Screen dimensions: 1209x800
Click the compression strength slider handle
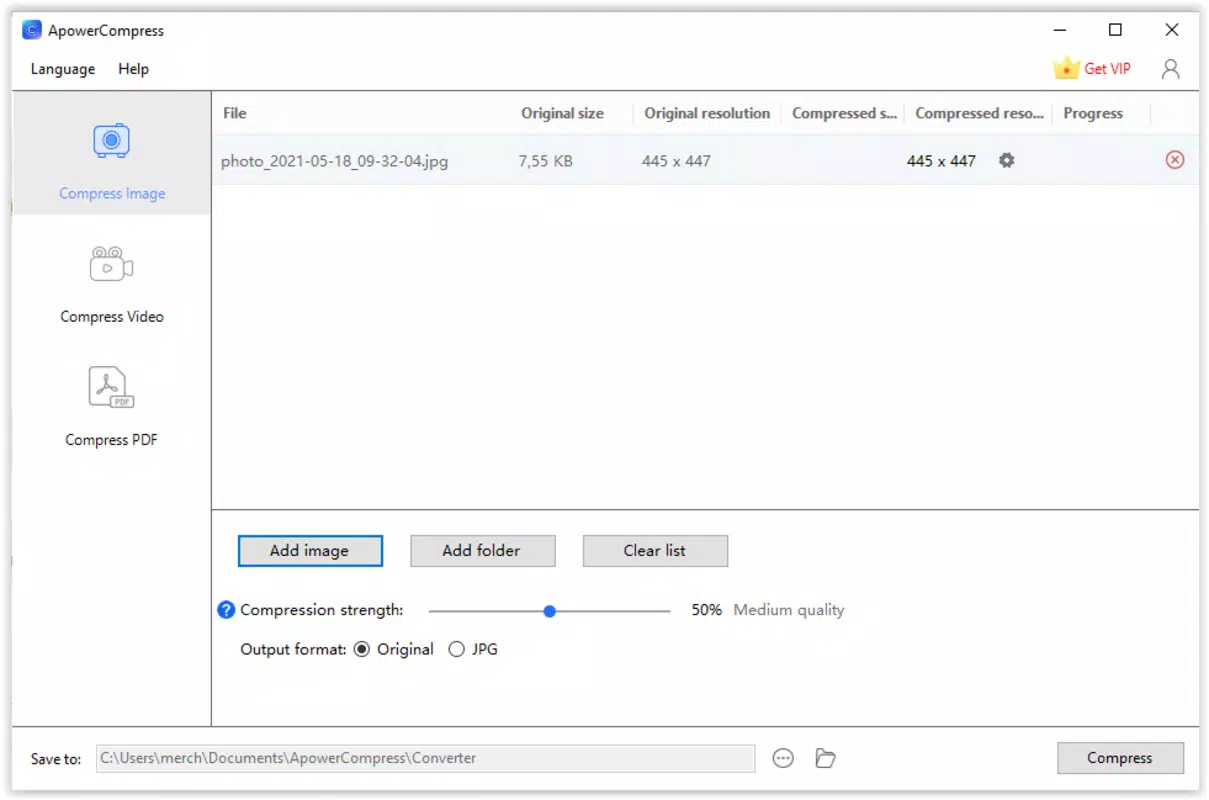coord(549,610)
